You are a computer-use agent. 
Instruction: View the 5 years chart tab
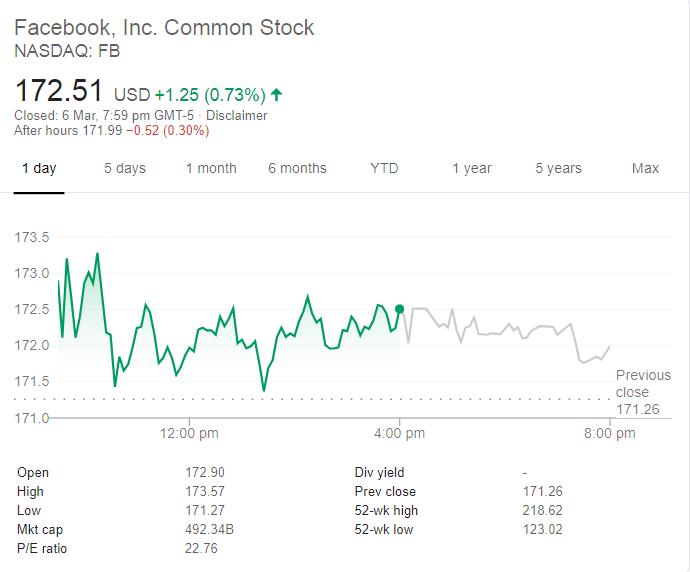558,168
